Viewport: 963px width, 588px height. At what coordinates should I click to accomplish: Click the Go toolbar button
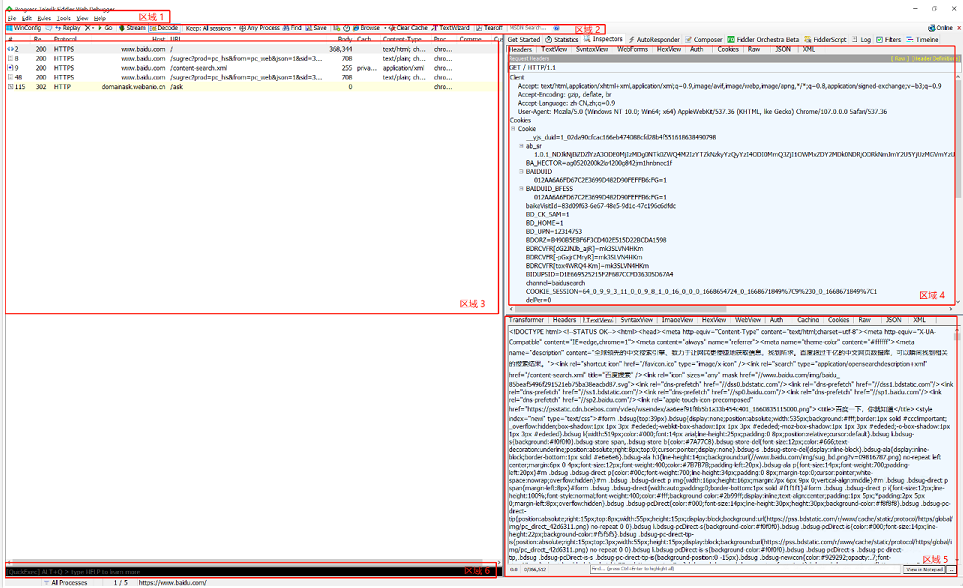pos(105,28)
